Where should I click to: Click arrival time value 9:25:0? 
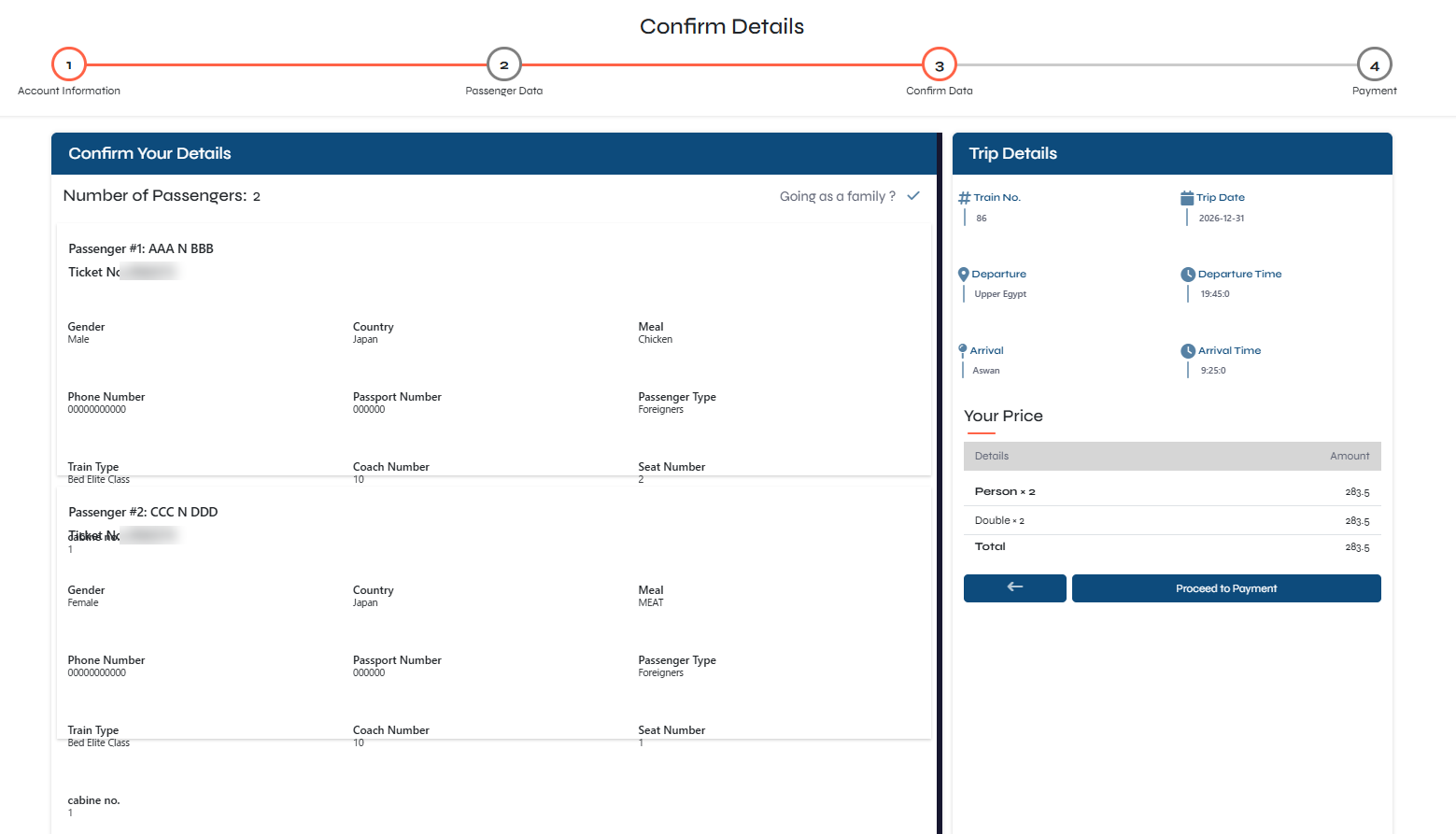1213,371
